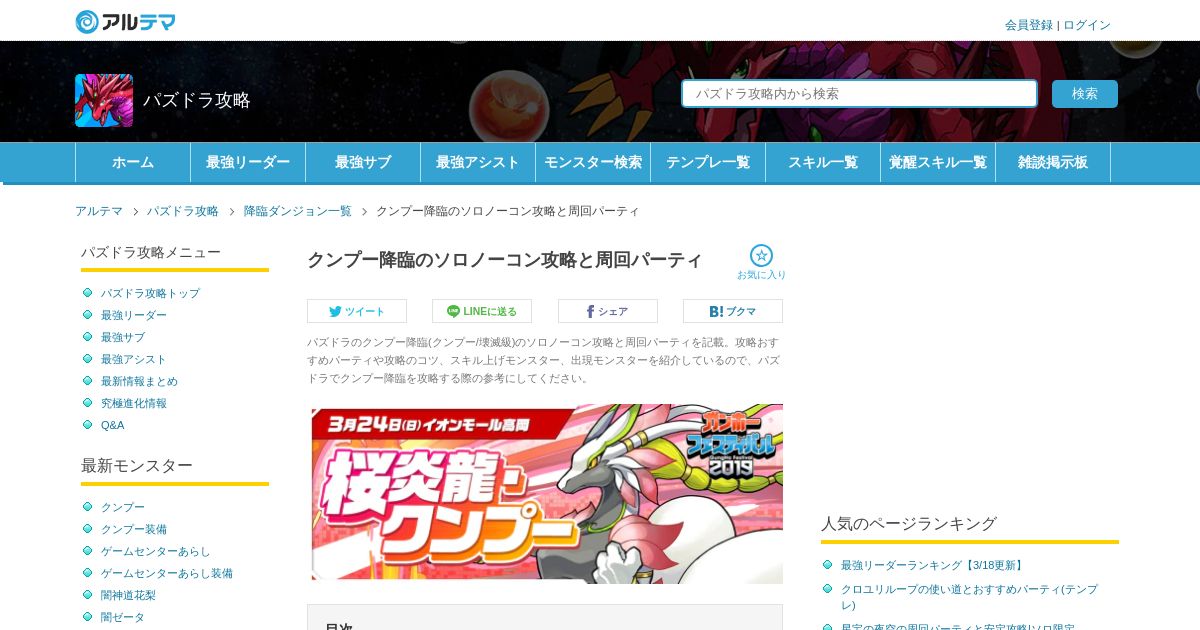Viewport: 1200px width, 630px height.
Task: Click アルテマ breadcrumb link
Action: (x=99, y=211)
